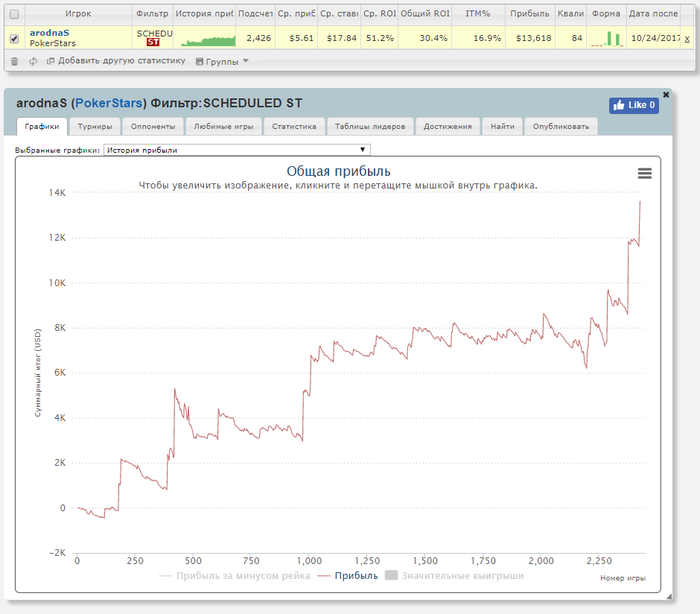This screenshot has height=614, width=700.
Task: Click the $5.61 average profit value
Action: [301, 38]
